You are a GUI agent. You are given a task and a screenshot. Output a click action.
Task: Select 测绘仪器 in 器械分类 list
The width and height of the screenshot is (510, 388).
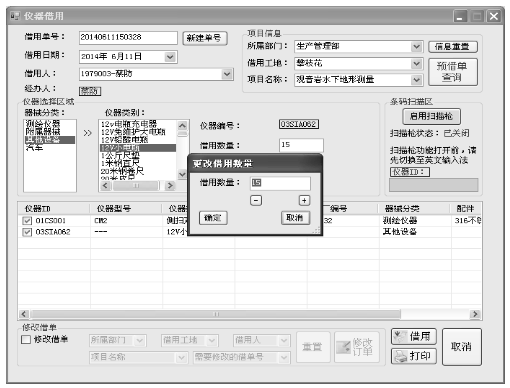pyautogui.click(x=43, y=124)
